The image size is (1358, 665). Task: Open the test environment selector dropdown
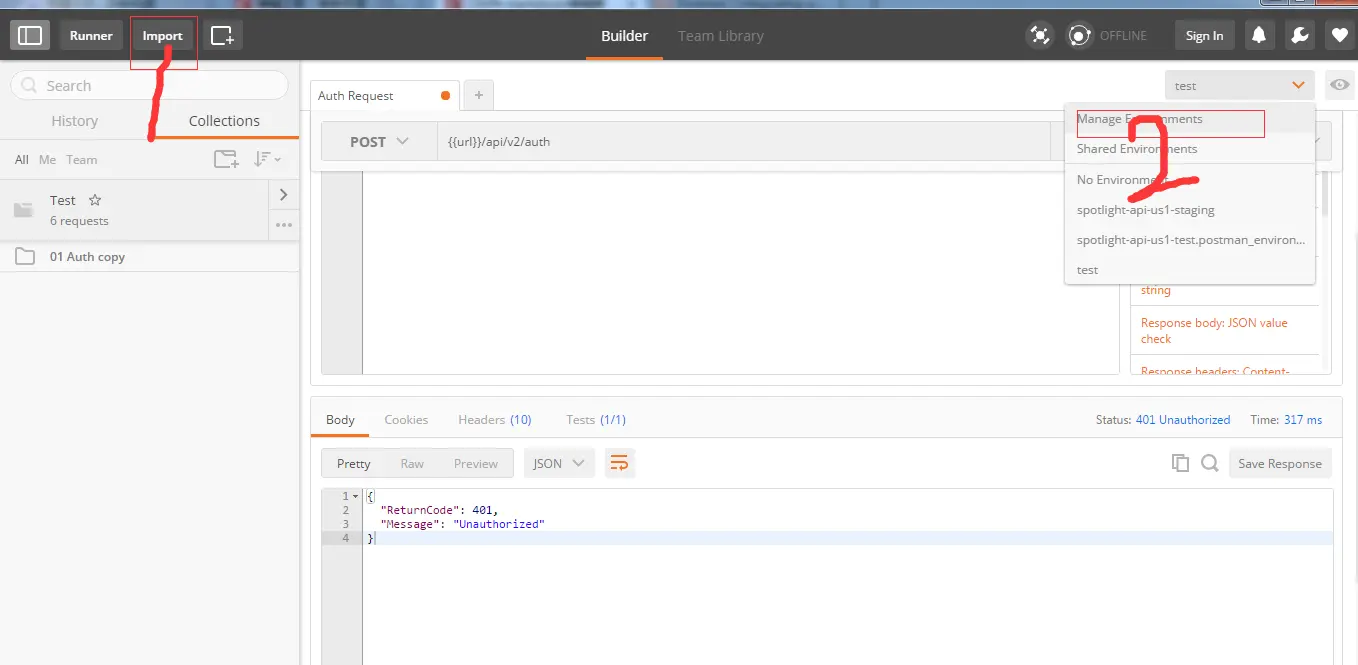click(1238, 85)
